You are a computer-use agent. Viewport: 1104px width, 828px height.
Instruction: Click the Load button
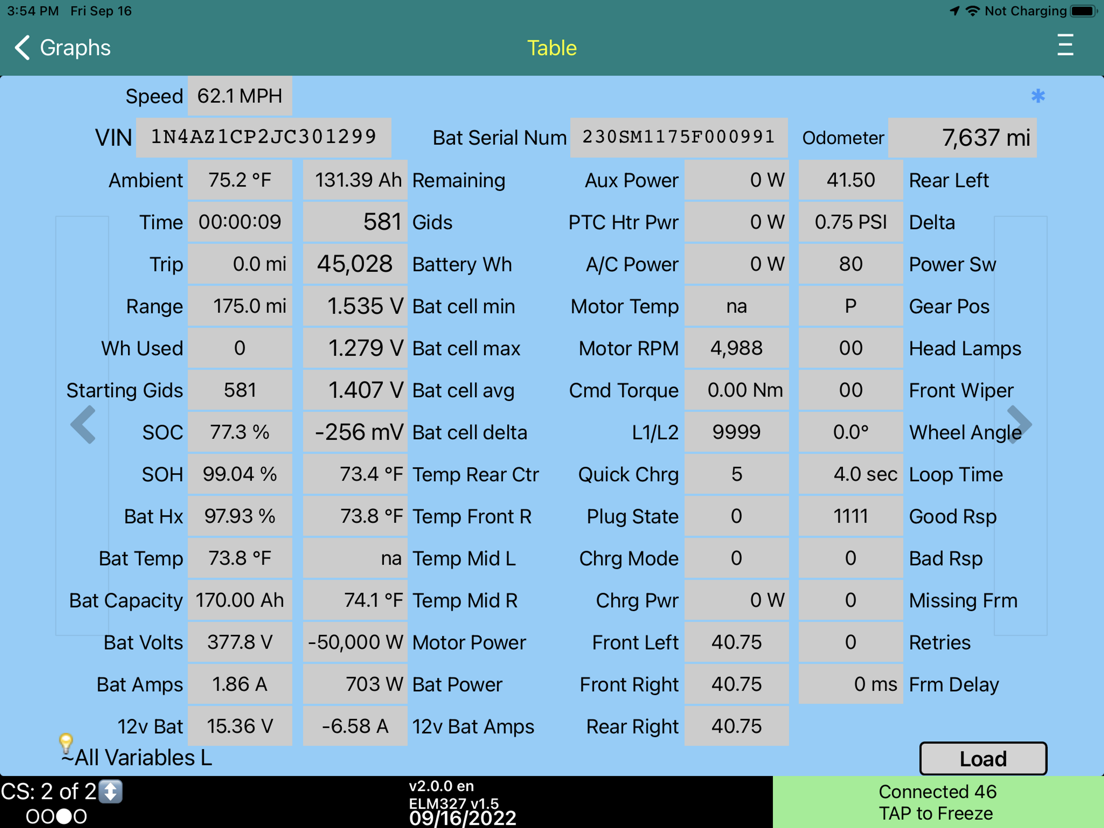coord(983,759)
